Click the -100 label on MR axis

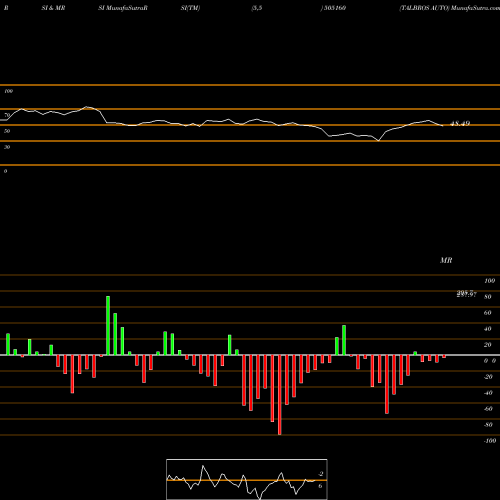pos(490,441)
